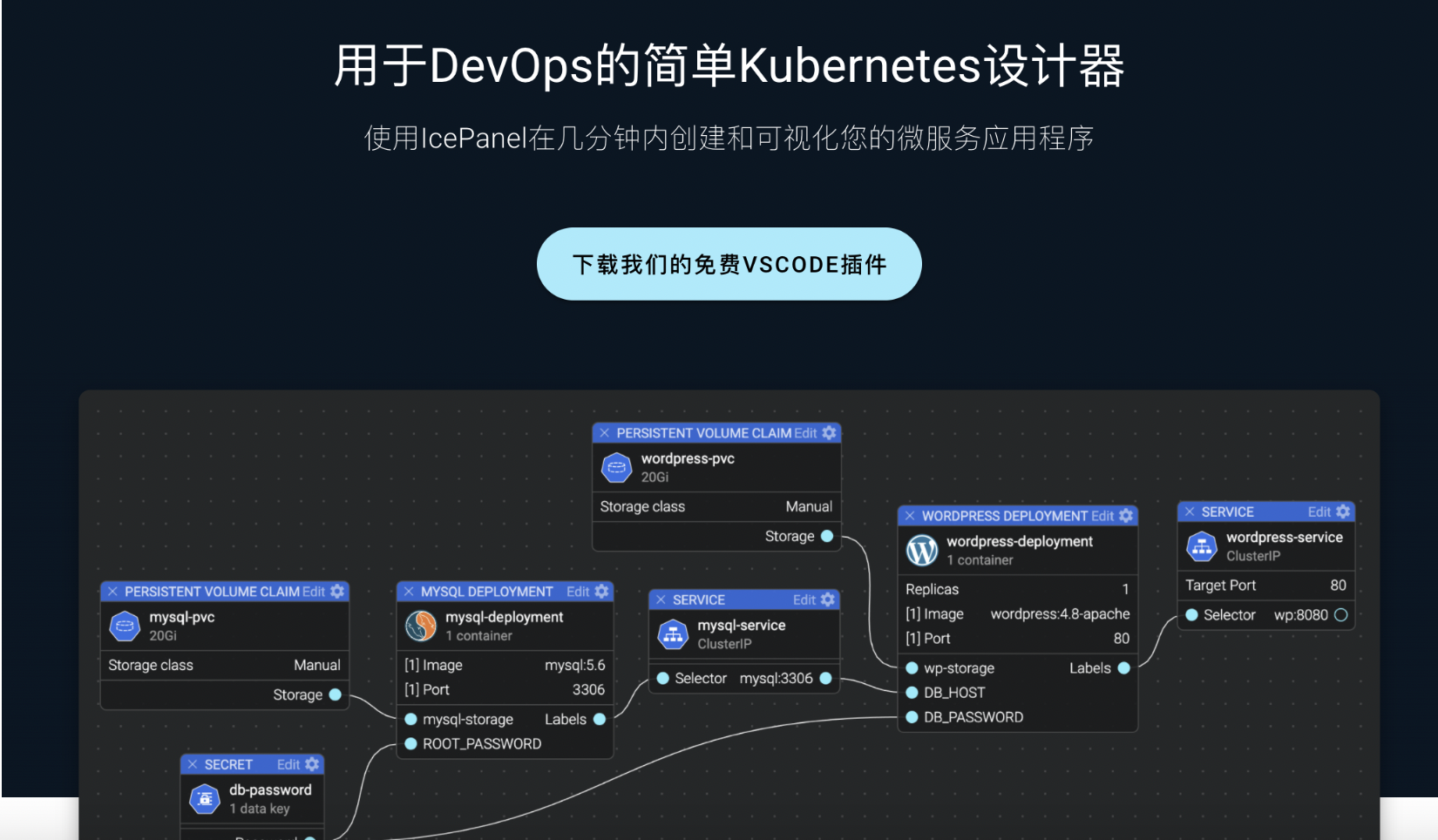This screenshot has height=840, width=1438.
Task: Click the Storage output port of wordpress-pvc
Action: (827, 536)
